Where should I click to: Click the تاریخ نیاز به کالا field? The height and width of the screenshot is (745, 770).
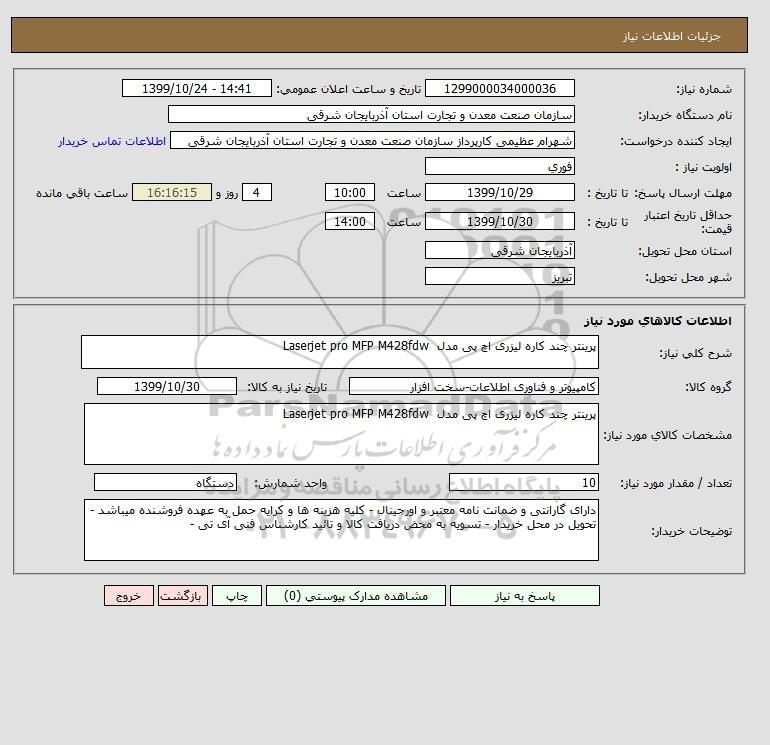pyautogui.click(x=167, y=386)
